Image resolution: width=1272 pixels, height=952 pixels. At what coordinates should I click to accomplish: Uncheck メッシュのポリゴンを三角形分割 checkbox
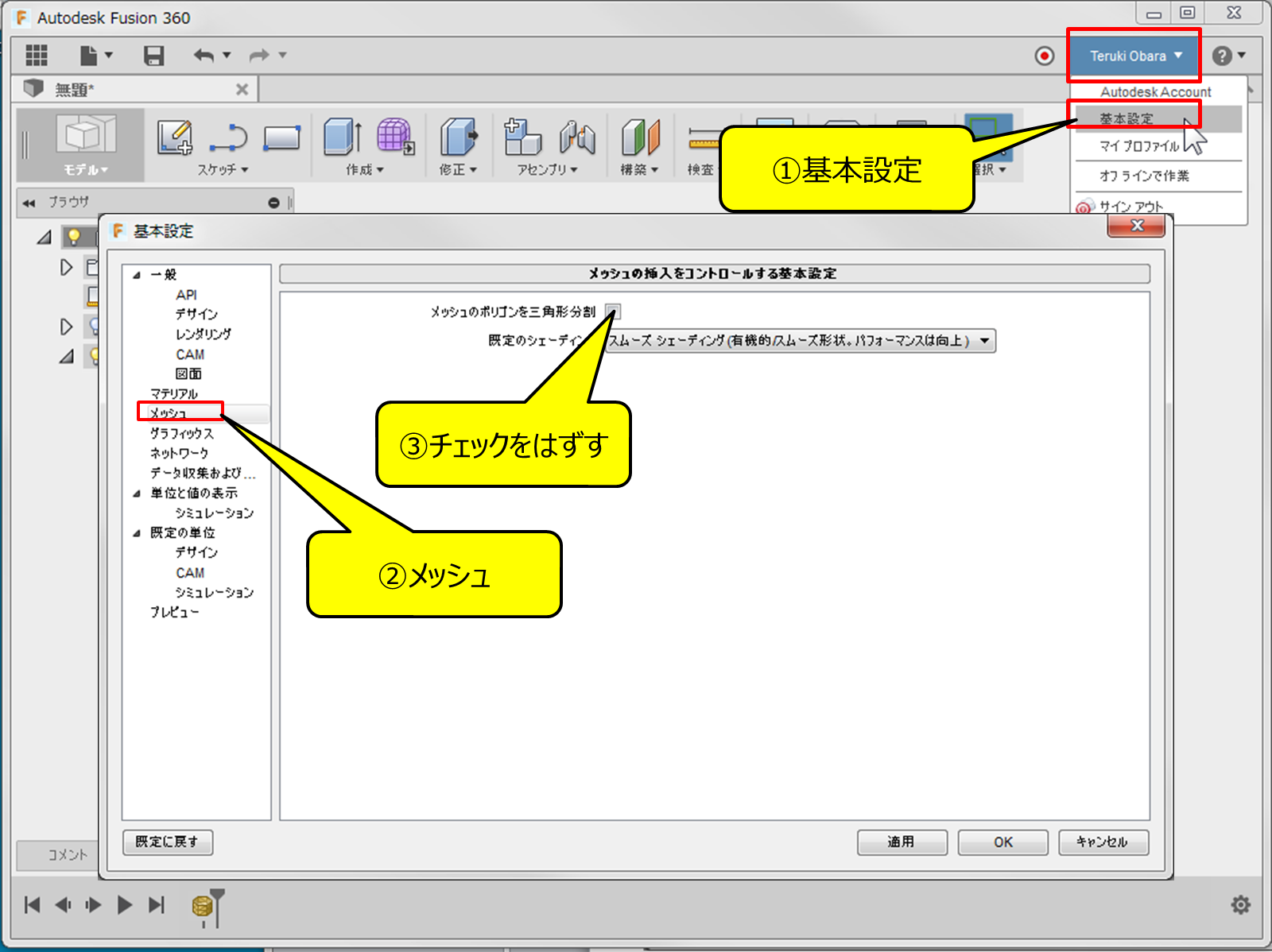(613, 312)
